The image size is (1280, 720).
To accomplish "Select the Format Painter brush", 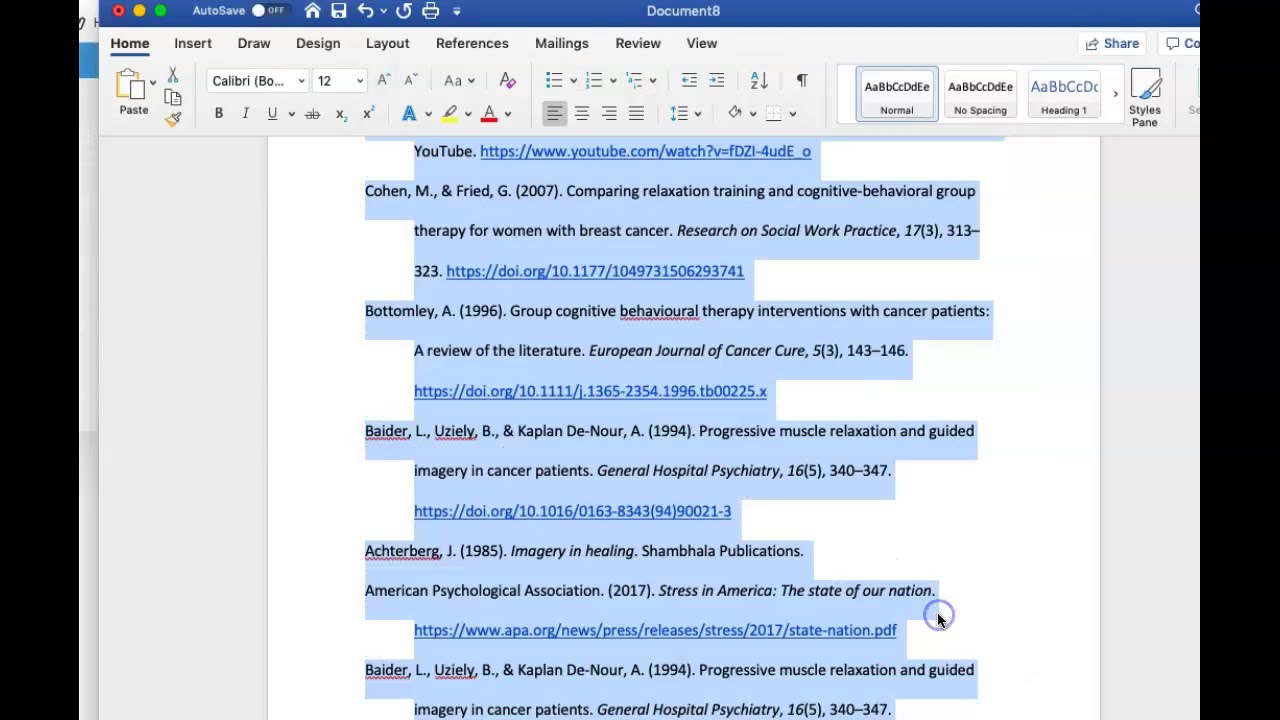I will pyautogui.click(x=173, y=119).
